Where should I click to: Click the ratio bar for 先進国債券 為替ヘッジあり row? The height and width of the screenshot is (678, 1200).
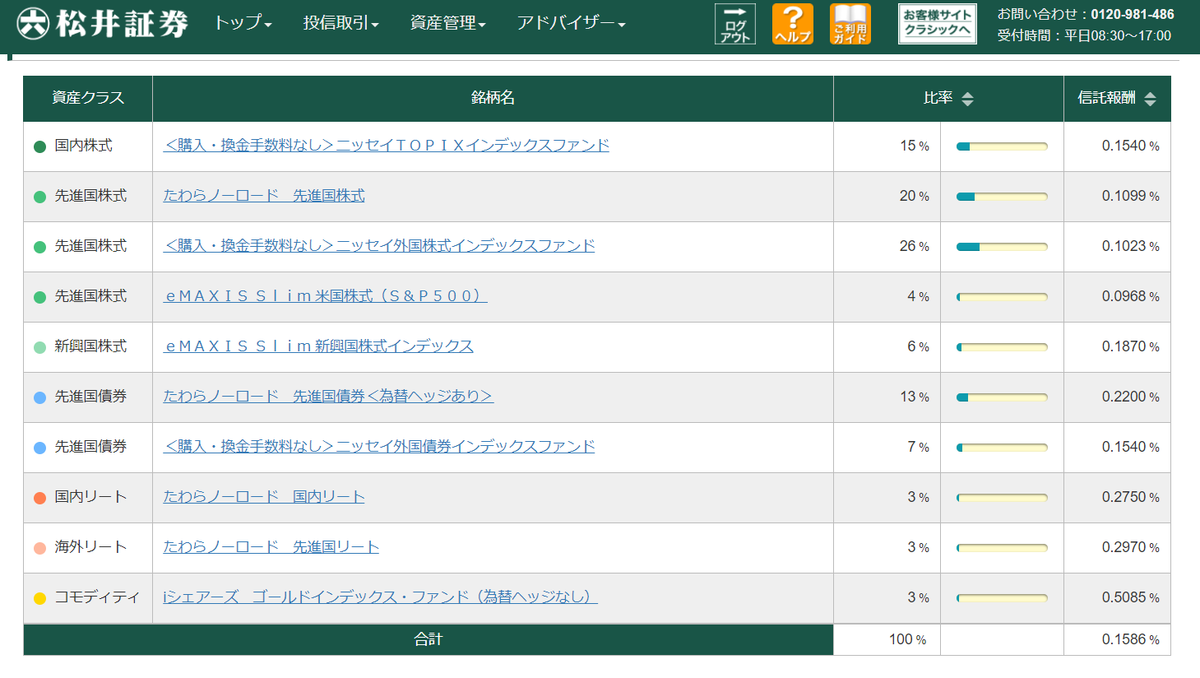coord(1002,397)
